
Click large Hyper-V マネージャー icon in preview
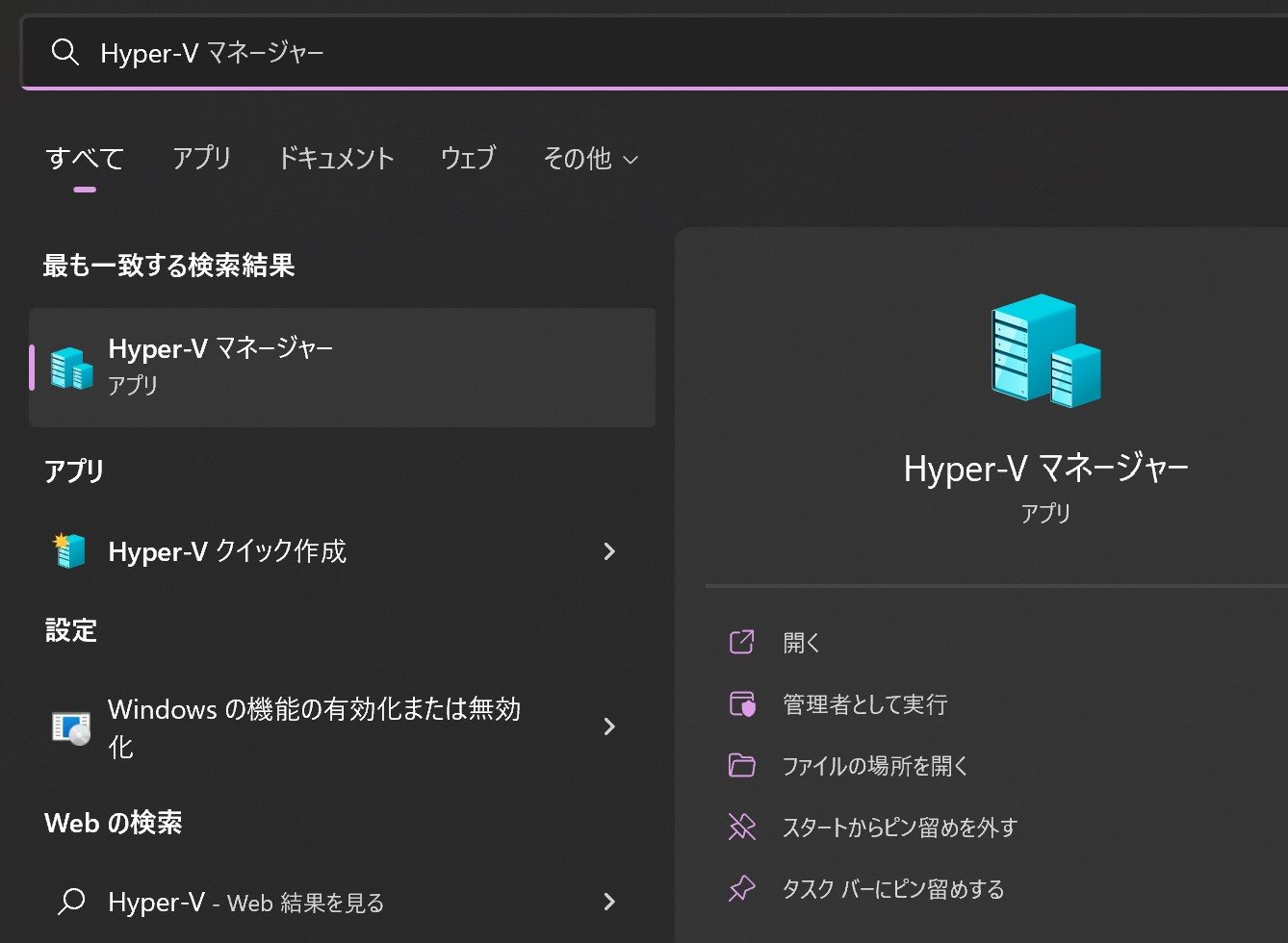coord(1046,349)
